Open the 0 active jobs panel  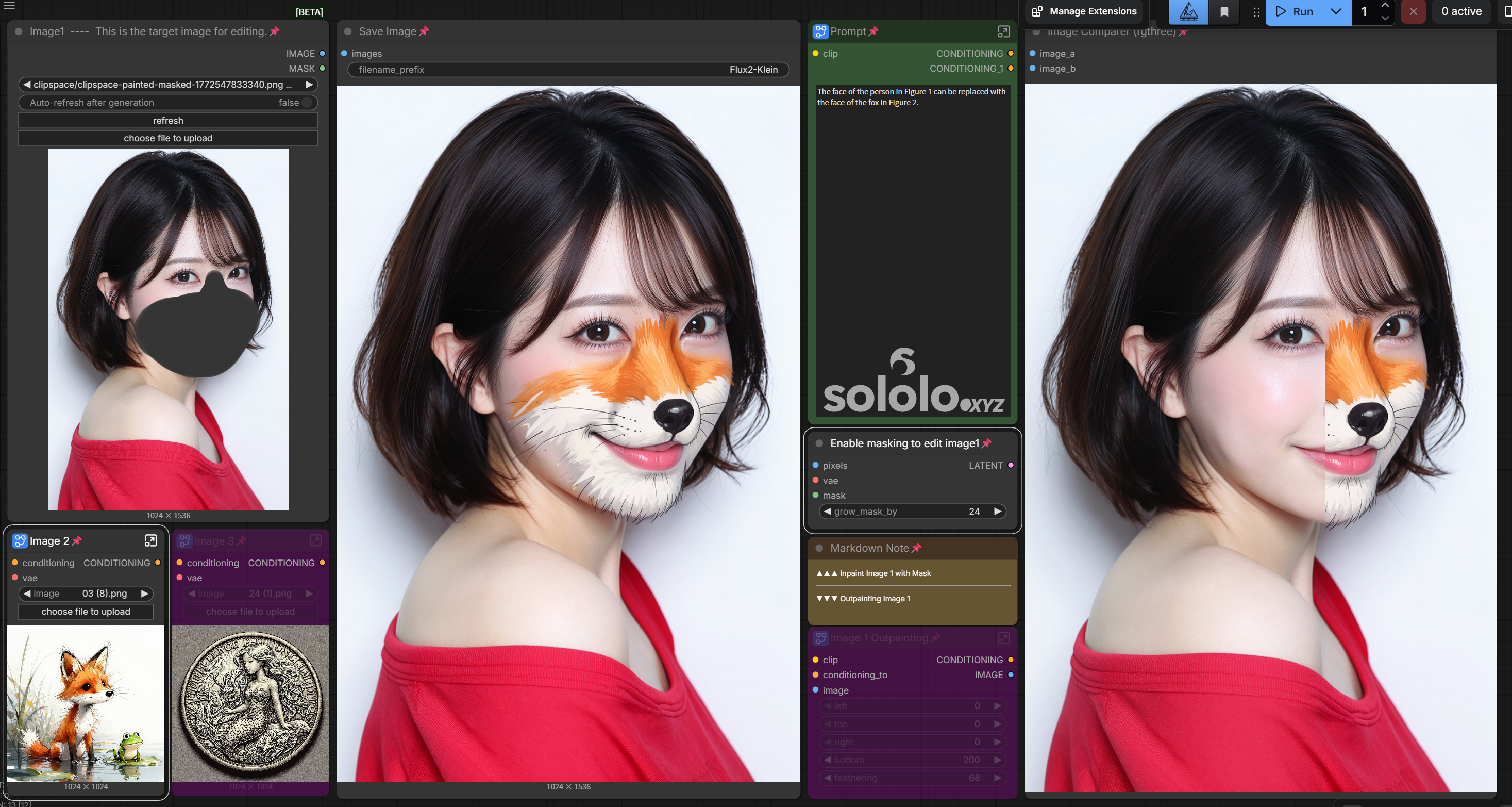[1461, 11]
